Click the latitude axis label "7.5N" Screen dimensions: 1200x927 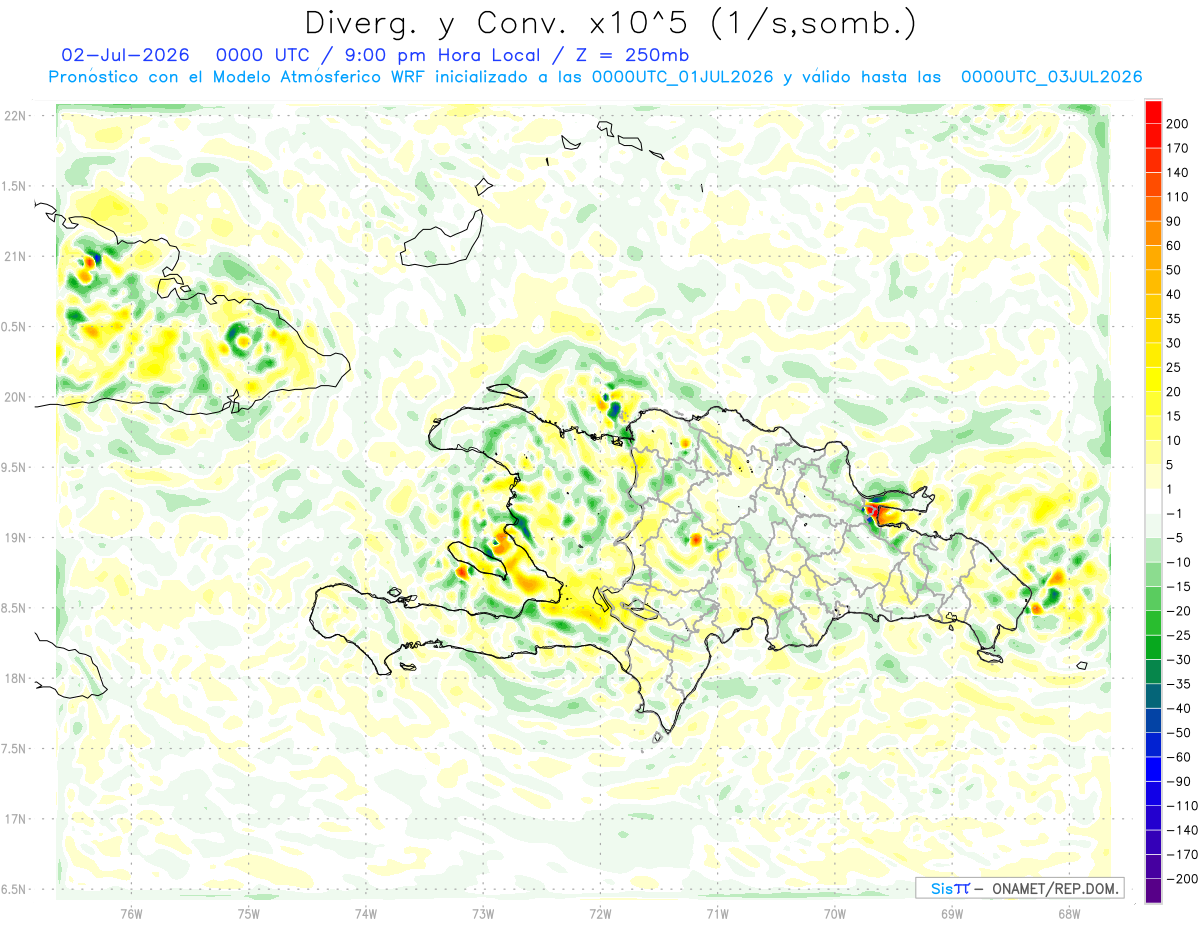(15, 749)
